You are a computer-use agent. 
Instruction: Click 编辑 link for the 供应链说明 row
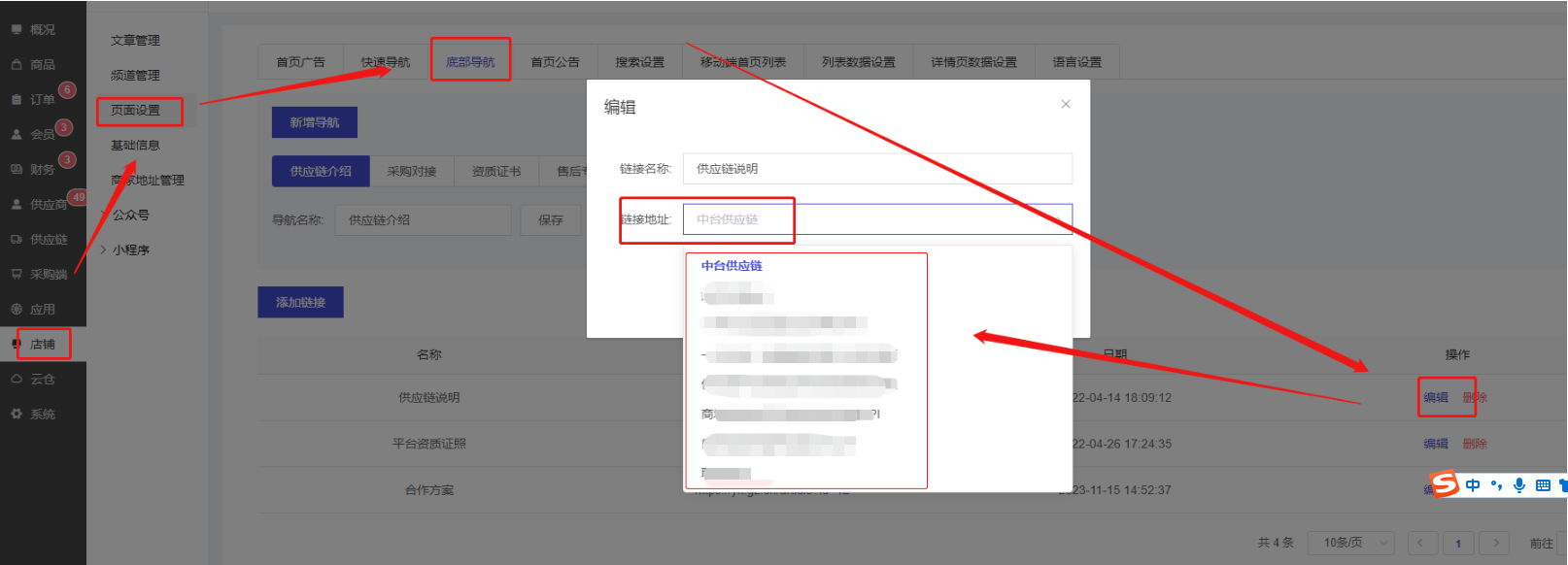click(x=1435, y=398)
